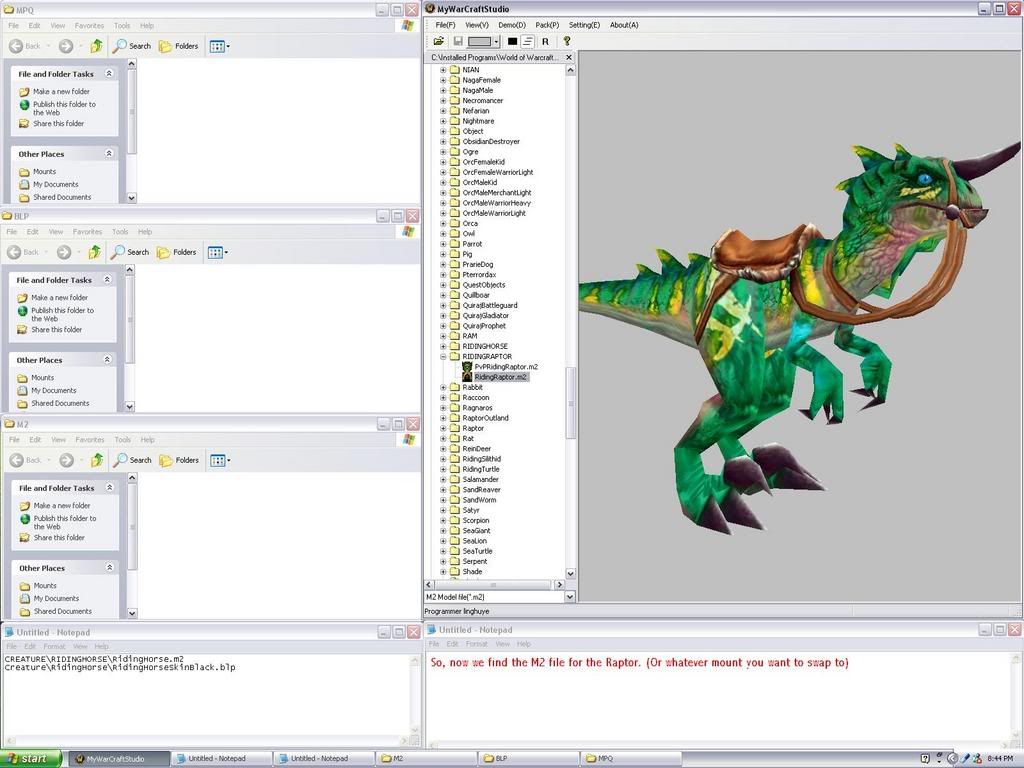Click Search in the M2 window
This screenshot has width=1024, height=768.
coord(133,460)
